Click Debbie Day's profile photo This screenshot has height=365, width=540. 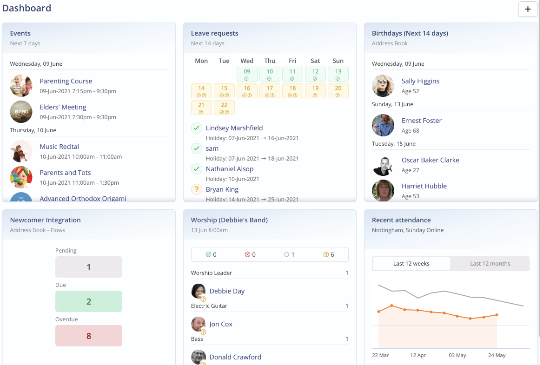click(198, 291)
